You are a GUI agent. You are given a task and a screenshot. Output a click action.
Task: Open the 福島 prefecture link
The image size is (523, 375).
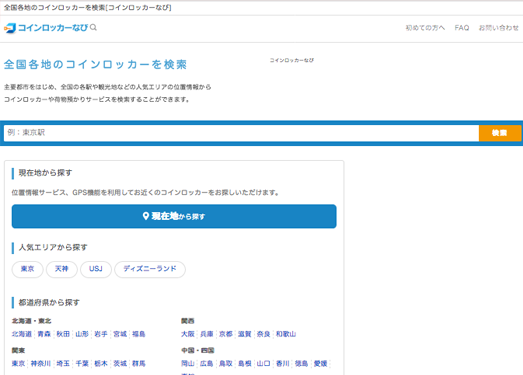coord(139,334)
